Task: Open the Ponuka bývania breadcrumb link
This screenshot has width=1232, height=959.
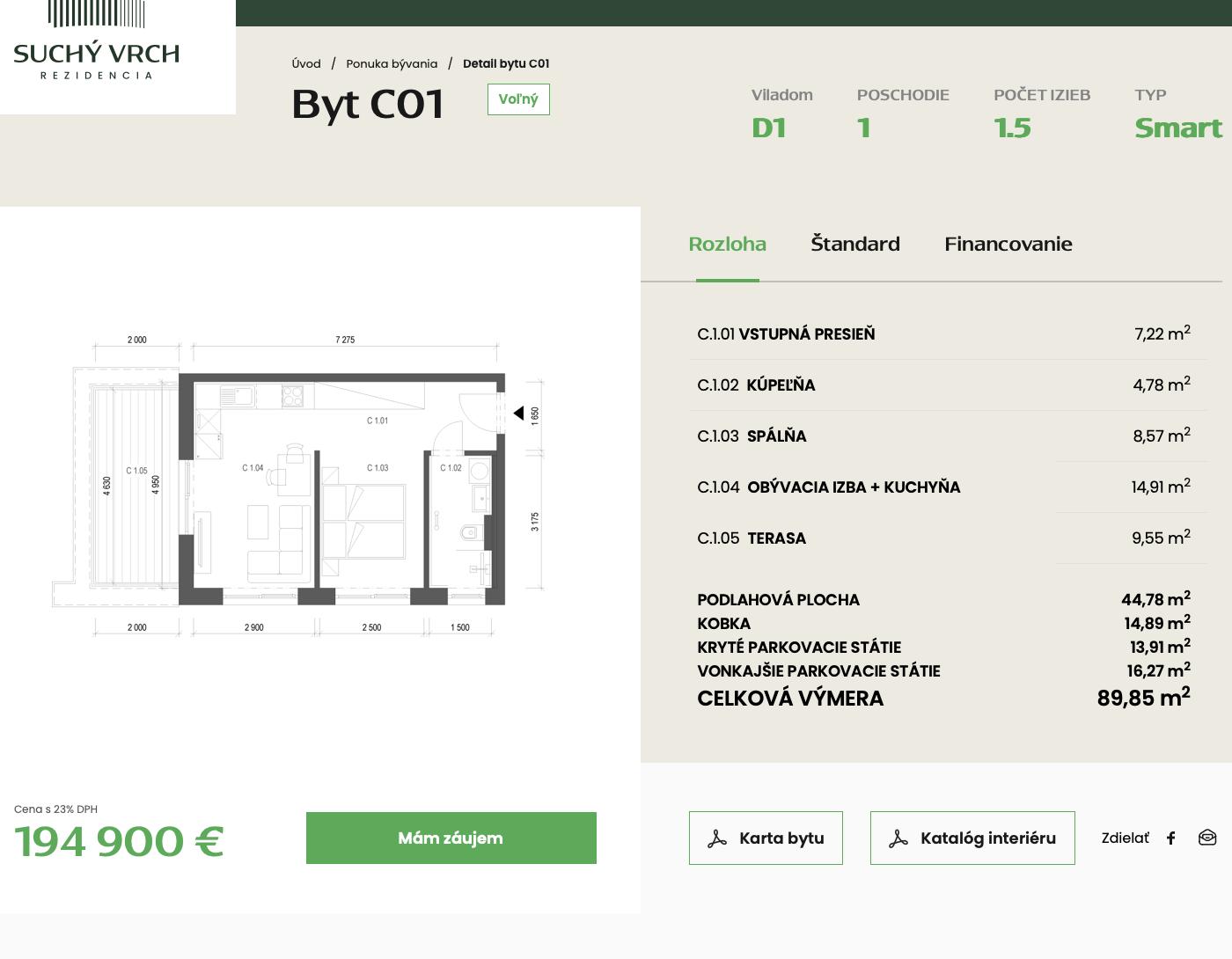Action: click(392, 63)
